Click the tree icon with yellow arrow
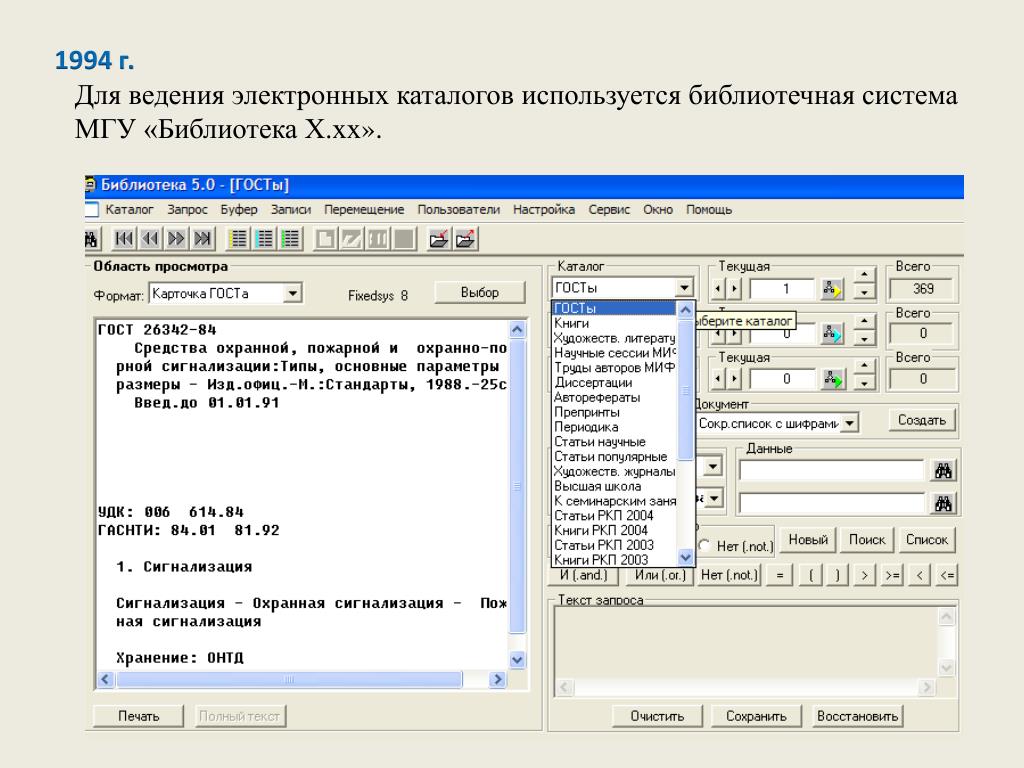1024x768 pixels. point(833,289)
